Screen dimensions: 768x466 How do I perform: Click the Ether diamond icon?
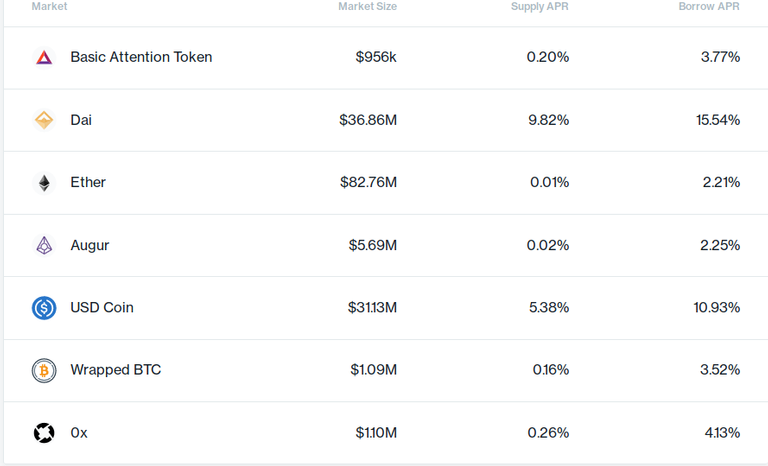[x=44, y=183]
